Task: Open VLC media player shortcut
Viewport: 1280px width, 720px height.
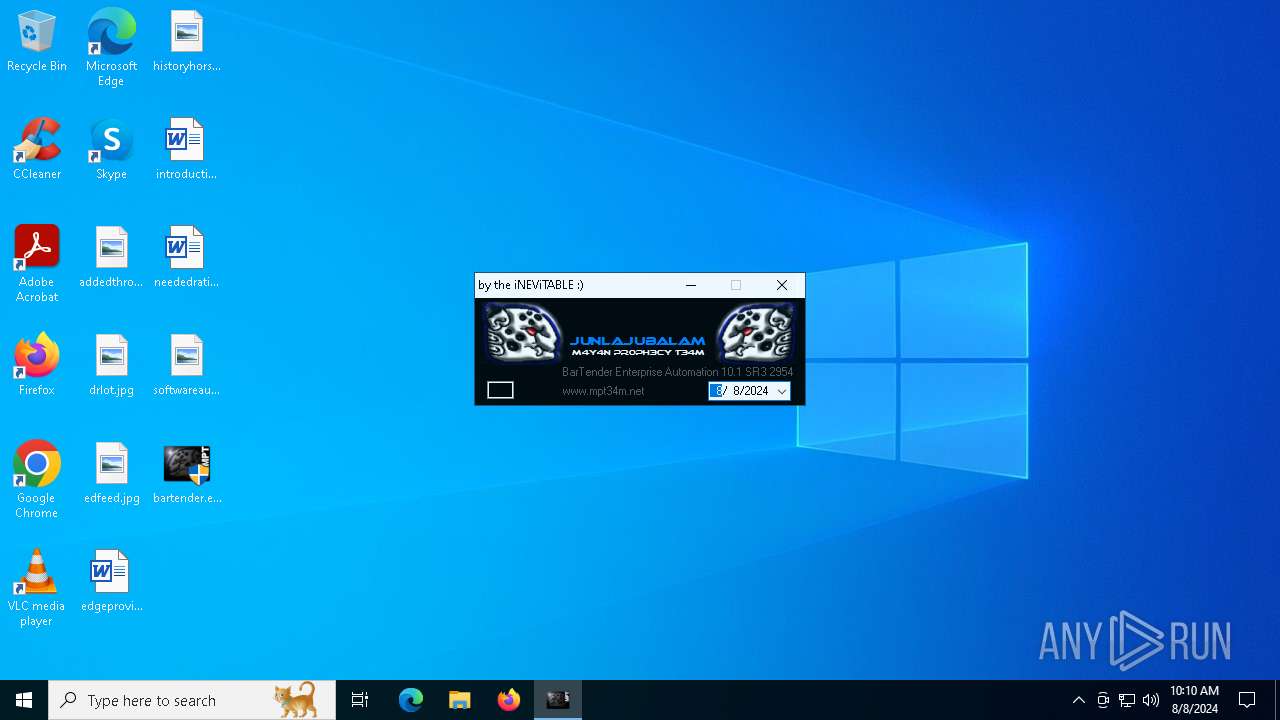Action: click(37, 588)
